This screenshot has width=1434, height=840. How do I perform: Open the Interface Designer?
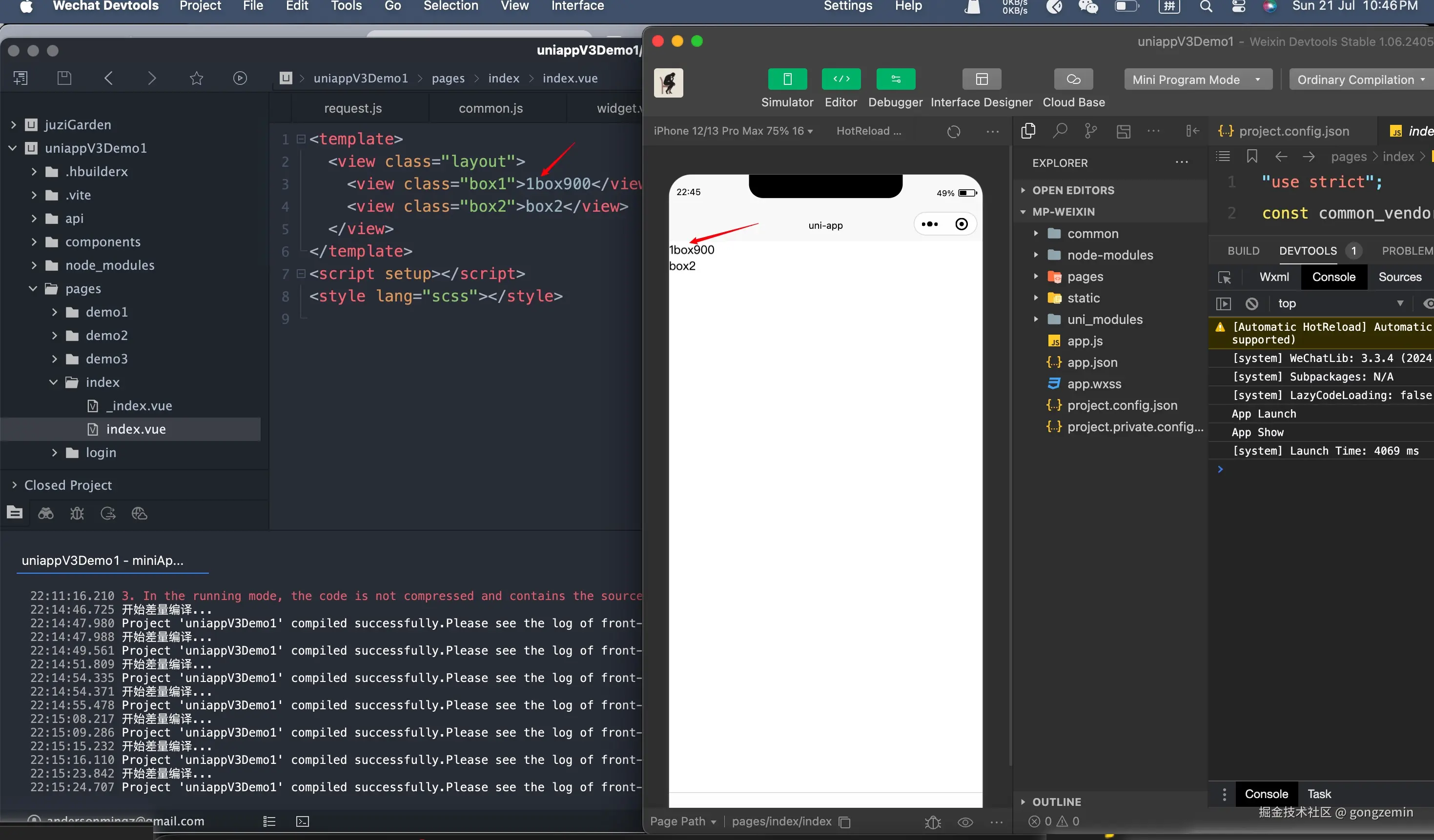(x=981, y=80)
